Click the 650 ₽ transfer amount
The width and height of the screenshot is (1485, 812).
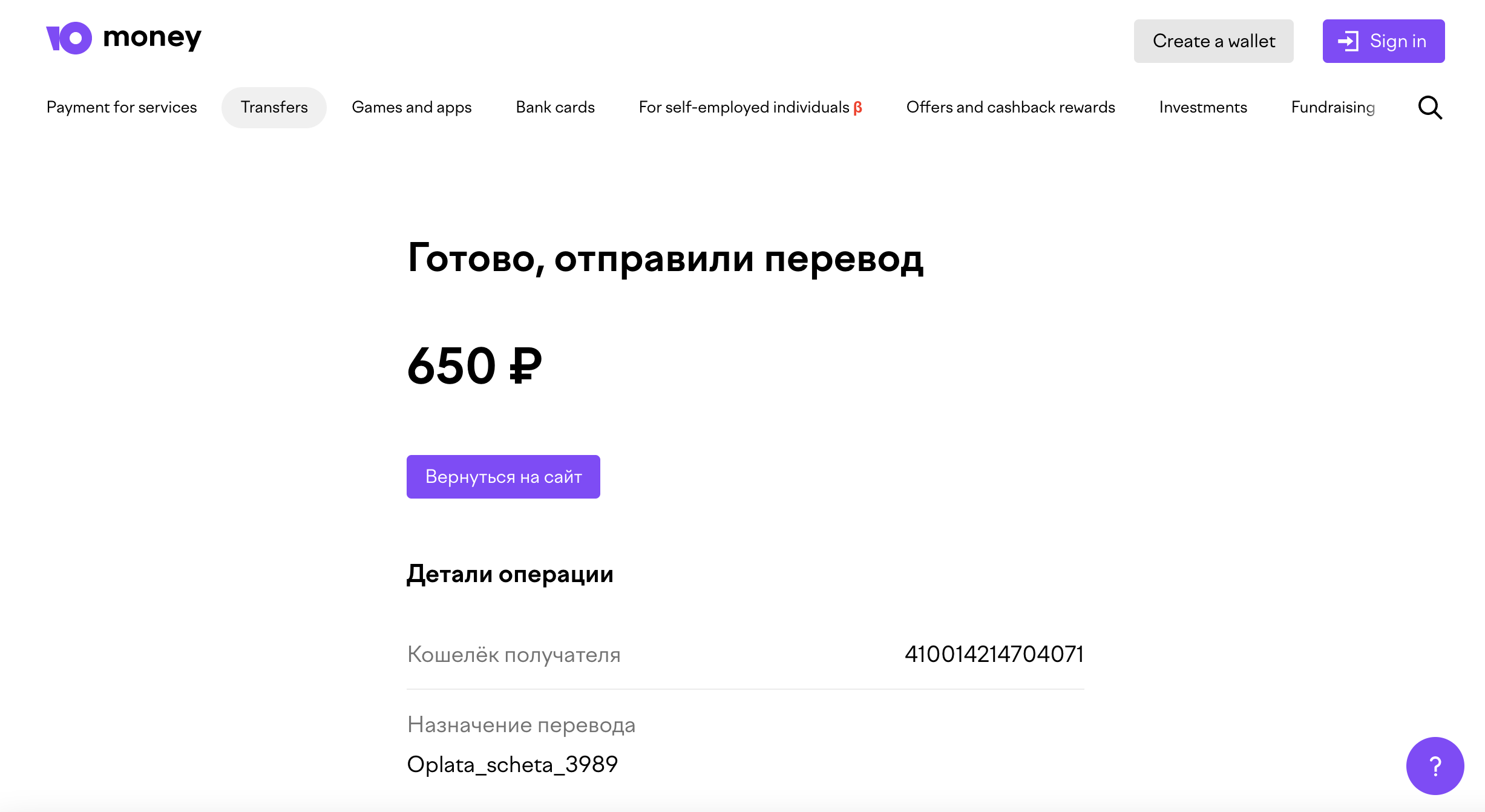[474, 365]
